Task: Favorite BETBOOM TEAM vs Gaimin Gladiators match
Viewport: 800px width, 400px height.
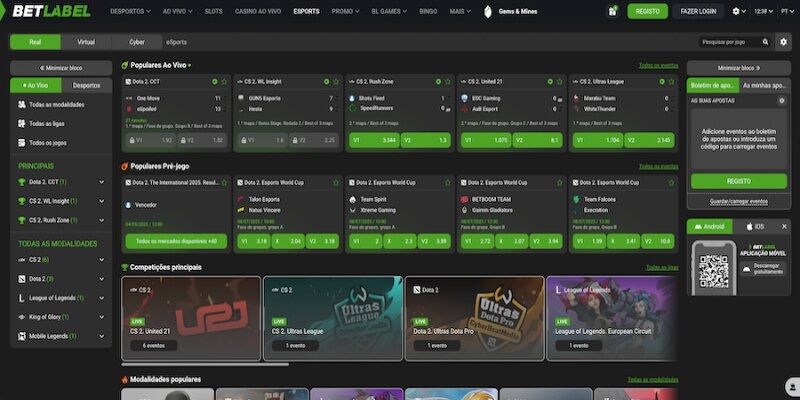Action: [559, 183]
